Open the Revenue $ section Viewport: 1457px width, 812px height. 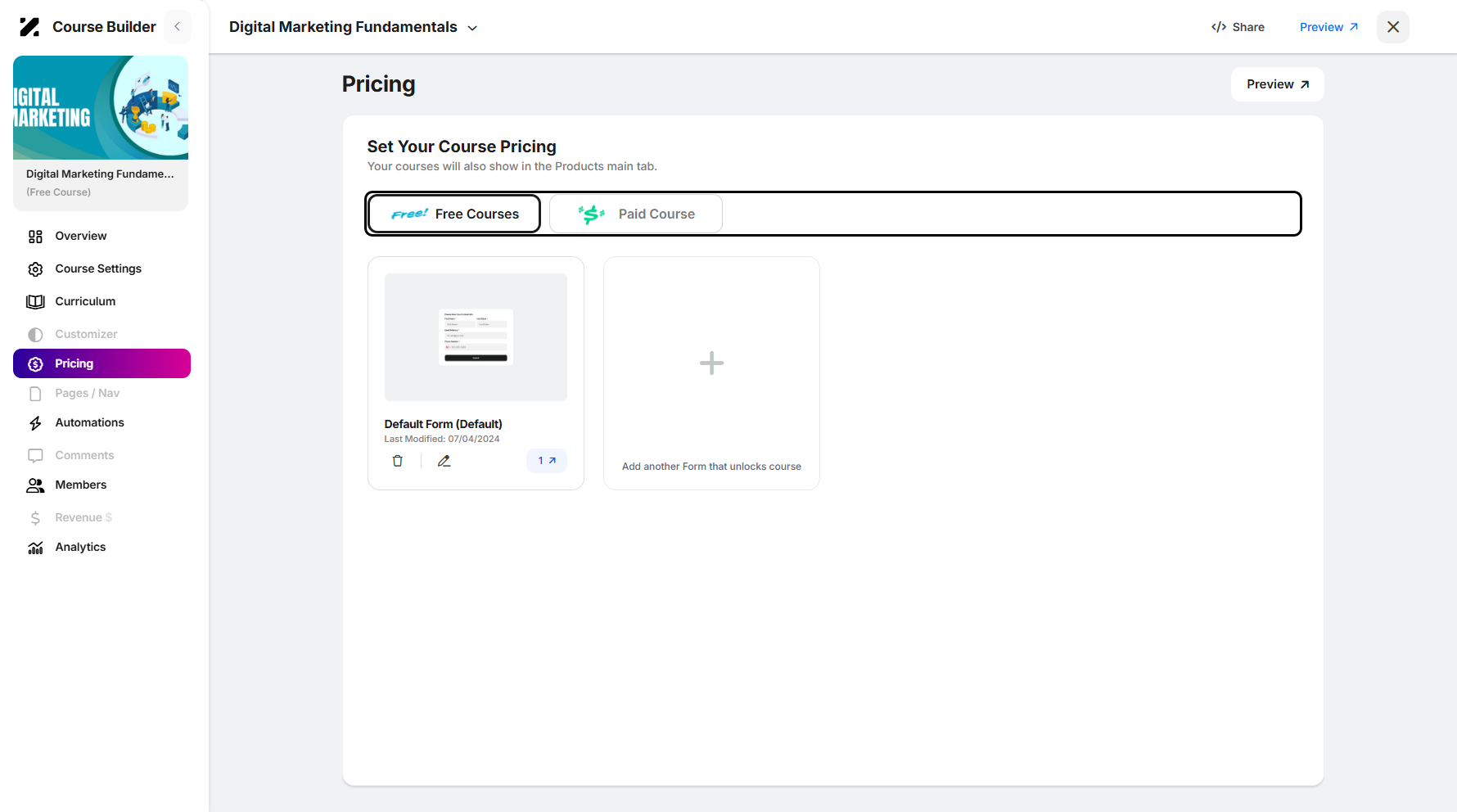[101, 517]
